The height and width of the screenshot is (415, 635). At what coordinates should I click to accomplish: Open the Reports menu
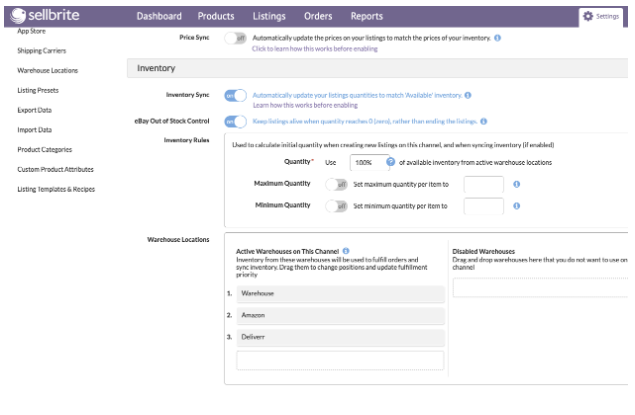click(367, 16)
